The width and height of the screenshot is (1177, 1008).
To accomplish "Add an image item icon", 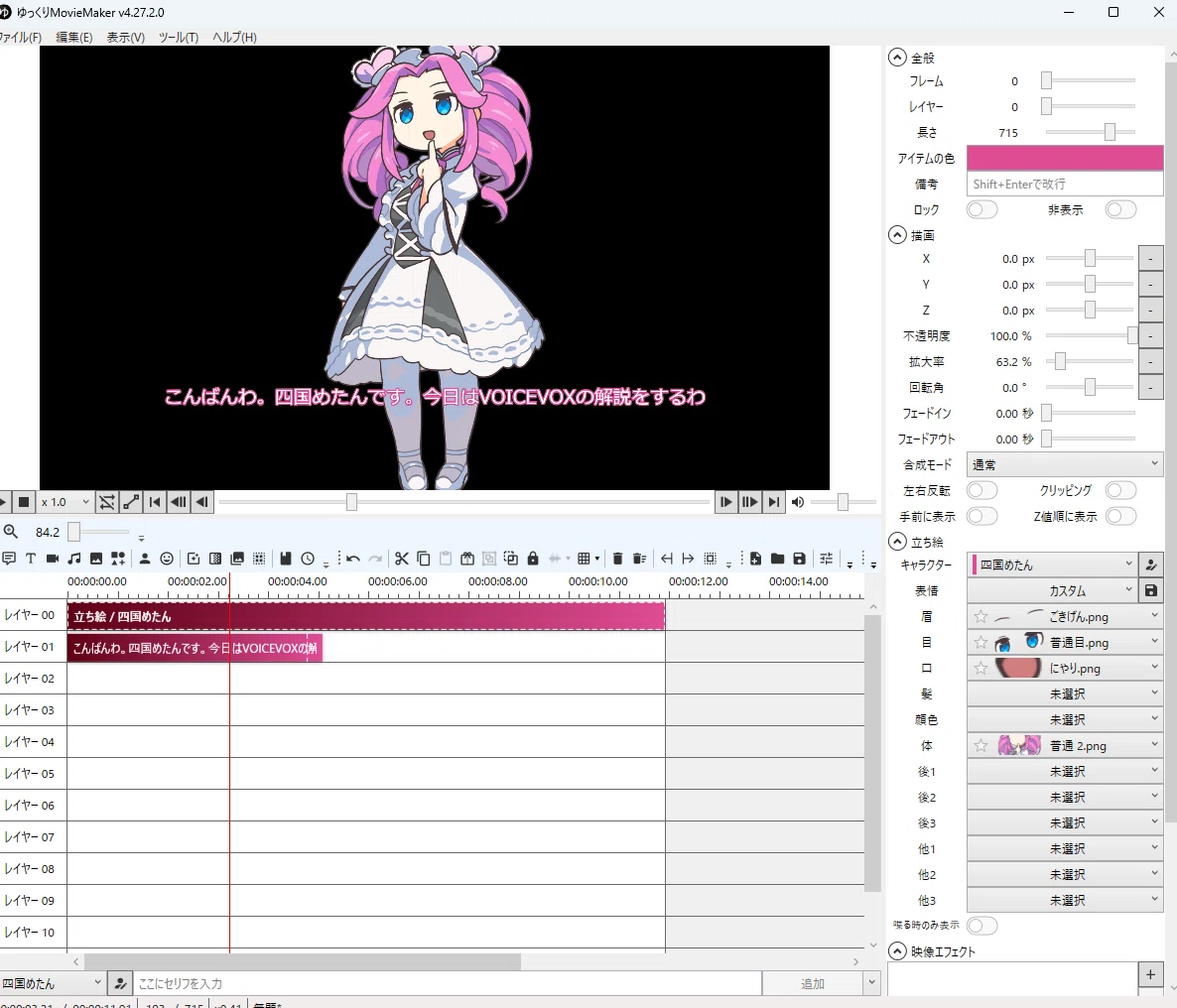I will (96, 559).
